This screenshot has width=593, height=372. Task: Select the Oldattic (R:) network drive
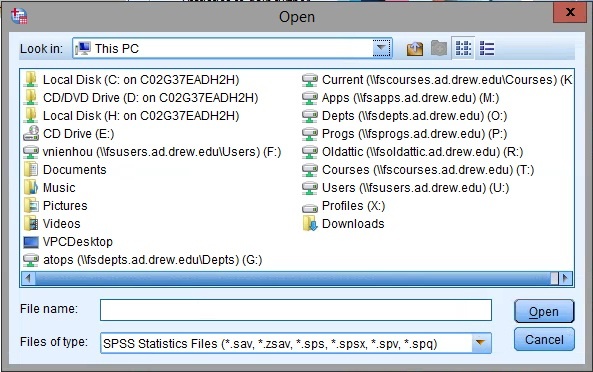coord(413,152)
